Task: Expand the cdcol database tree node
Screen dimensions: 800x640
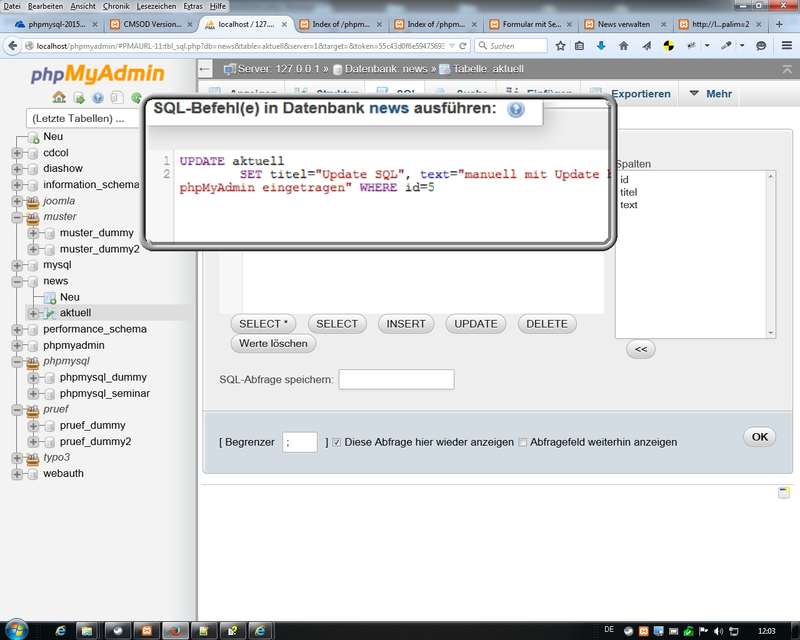Action: pos(17,153)
